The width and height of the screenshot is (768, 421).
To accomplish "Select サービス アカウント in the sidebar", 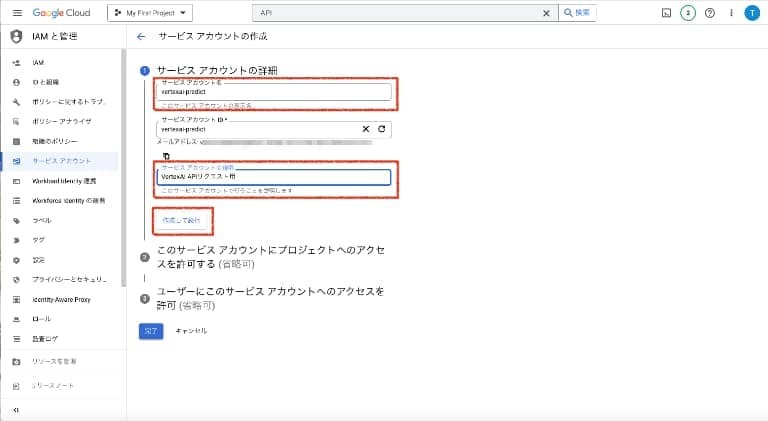I will (x=61, y=161).
